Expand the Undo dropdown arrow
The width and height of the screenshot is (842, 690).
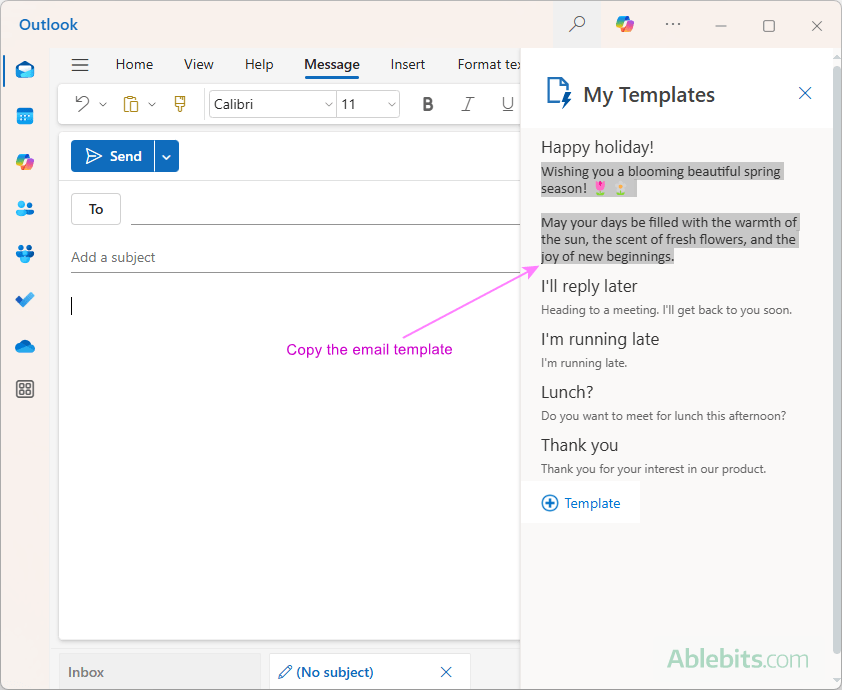tap(103, 104)
